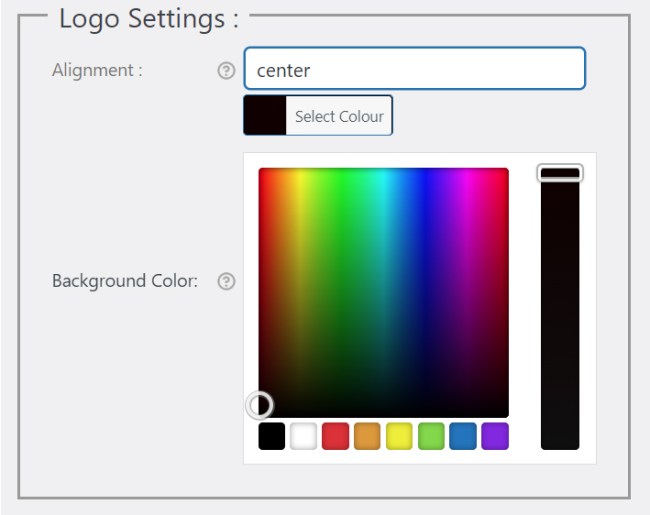Viewport: 650px width, 515px height.
Task: Choose the yellow palette swatch
Action: coord(399,436)
